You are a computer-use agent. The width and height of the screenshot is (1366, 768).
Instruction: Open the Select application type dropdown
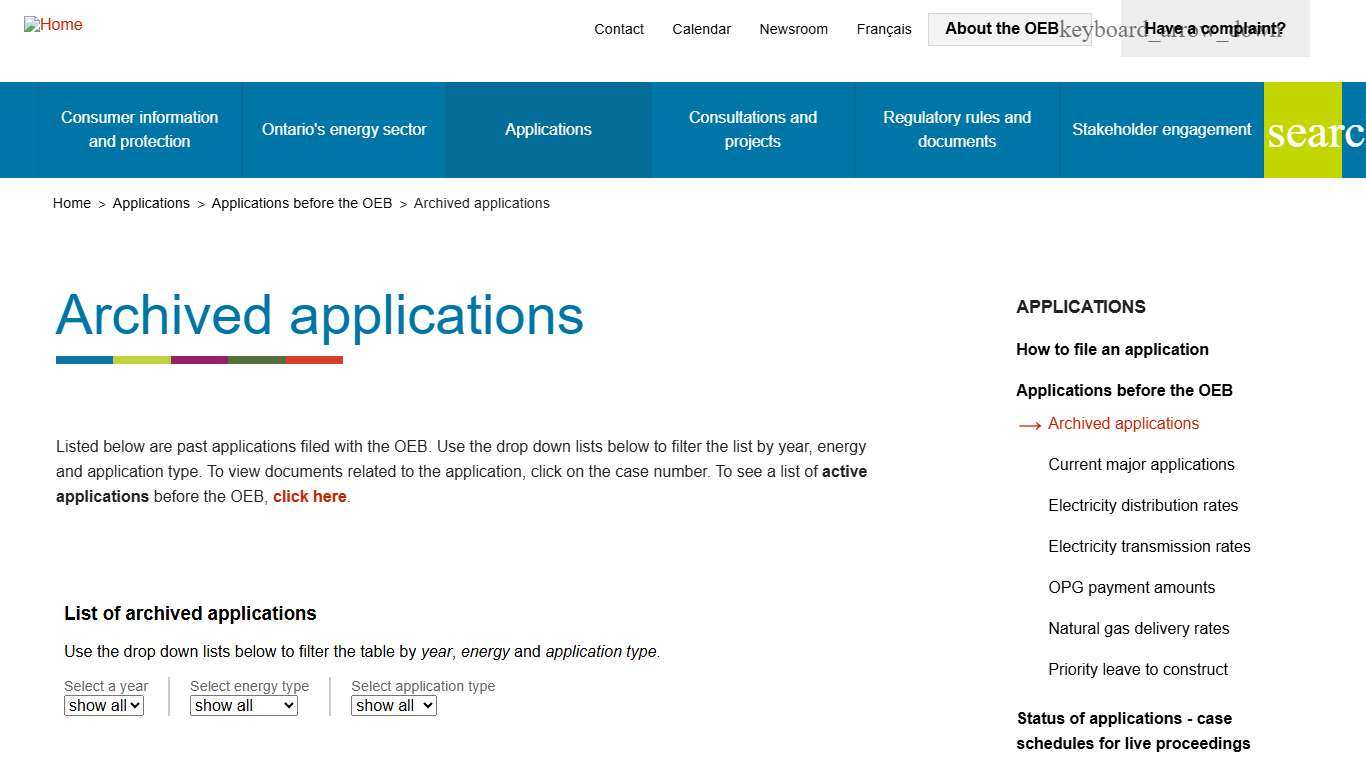click(x=393, y=705)
